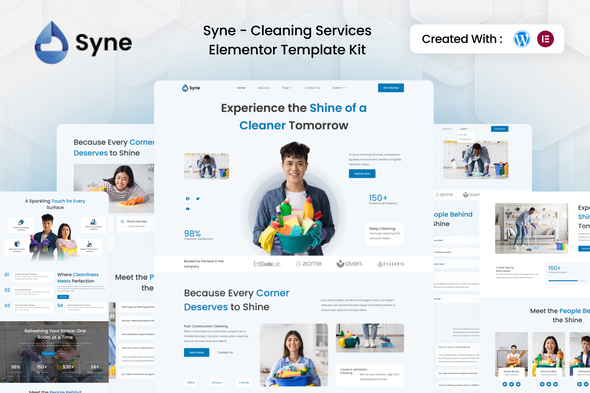Click the aven partner logo in the center page

350,264
